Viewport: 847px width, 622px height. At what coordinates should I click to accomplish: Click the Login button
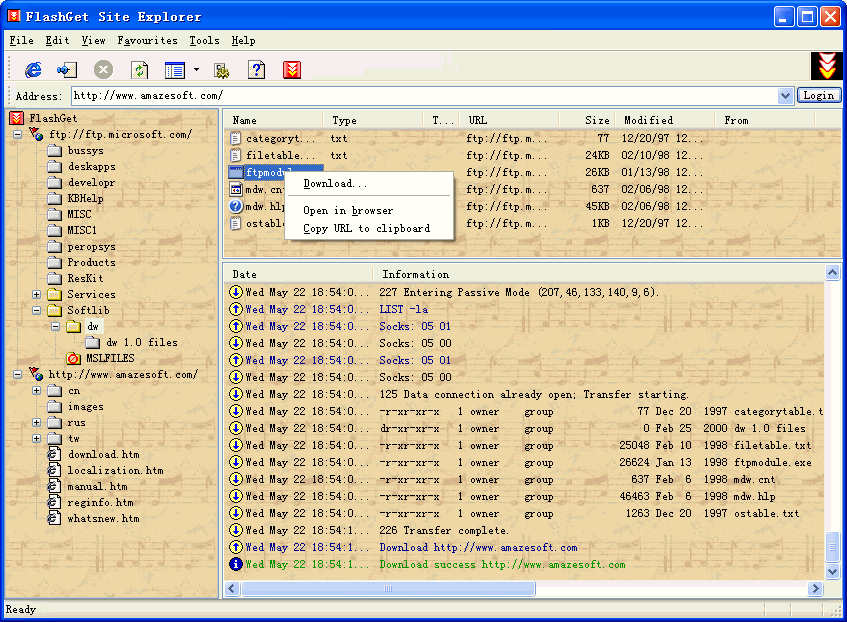tap(820, 95)
